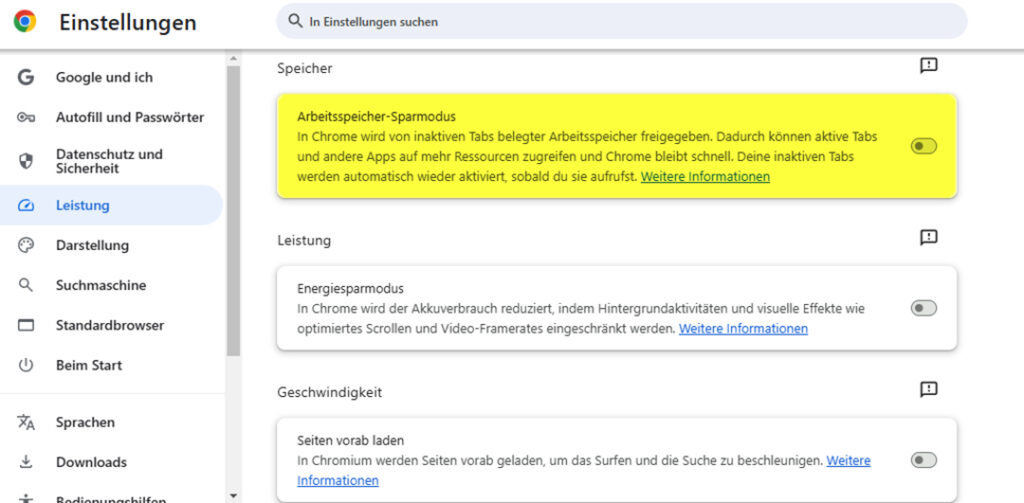Send feedback for the Speicher section
Screen dimensions: 1024x503
pyautogui.click(x=928, y=66)
